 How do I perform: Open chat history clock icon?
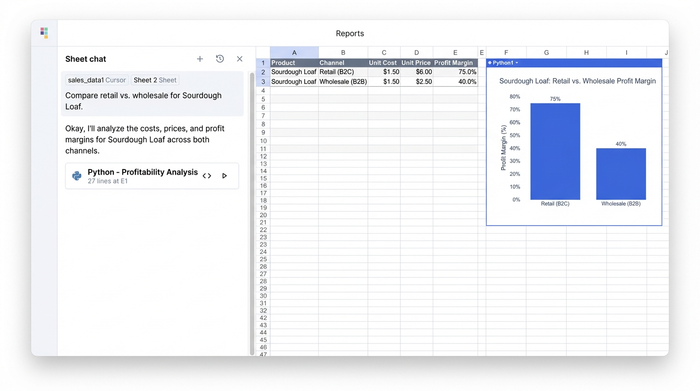point(220,59)
